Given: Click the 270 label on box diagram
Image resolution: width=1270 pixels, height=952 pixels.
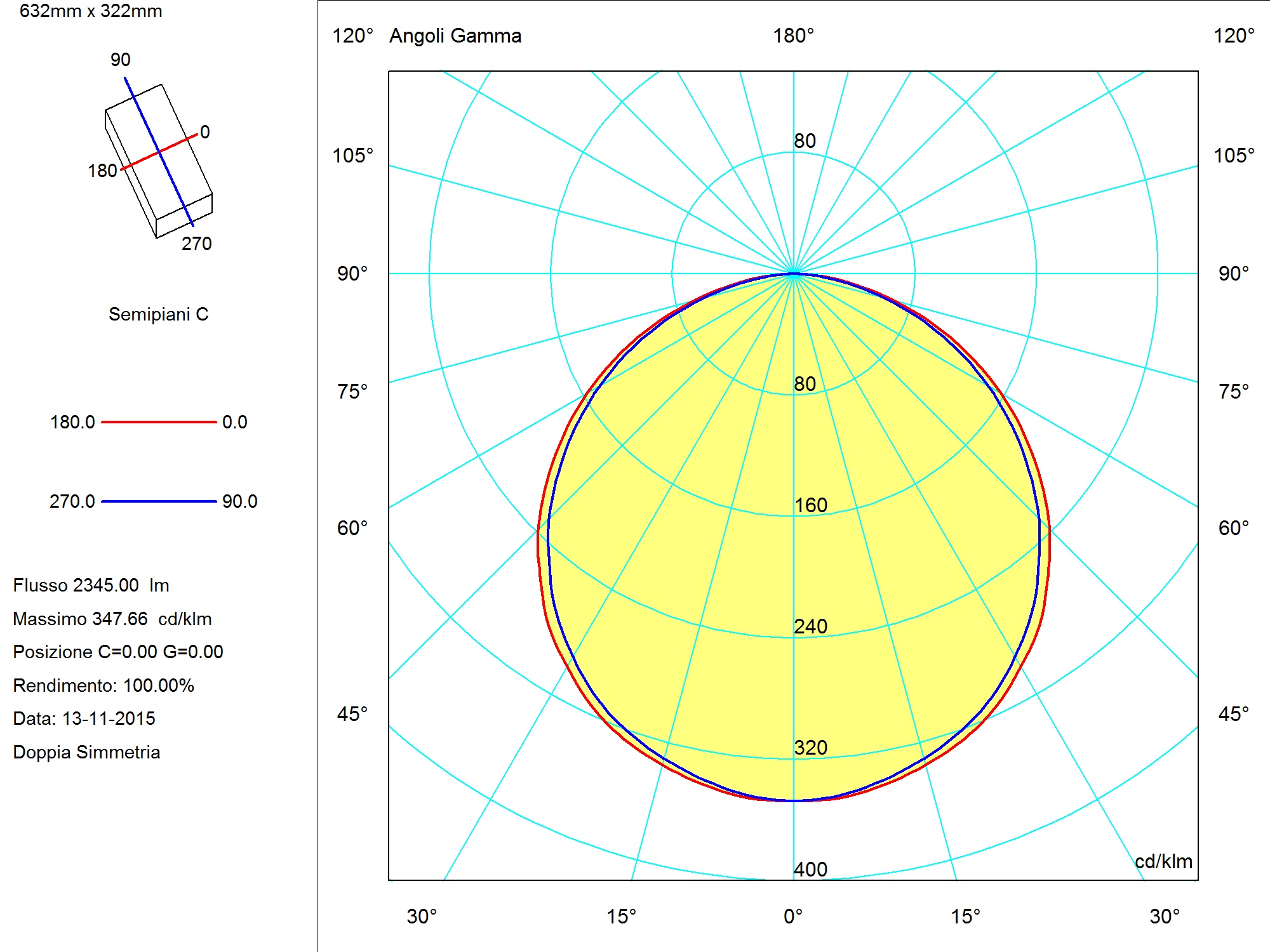Looking at the screenshot, I should [197, 244].
